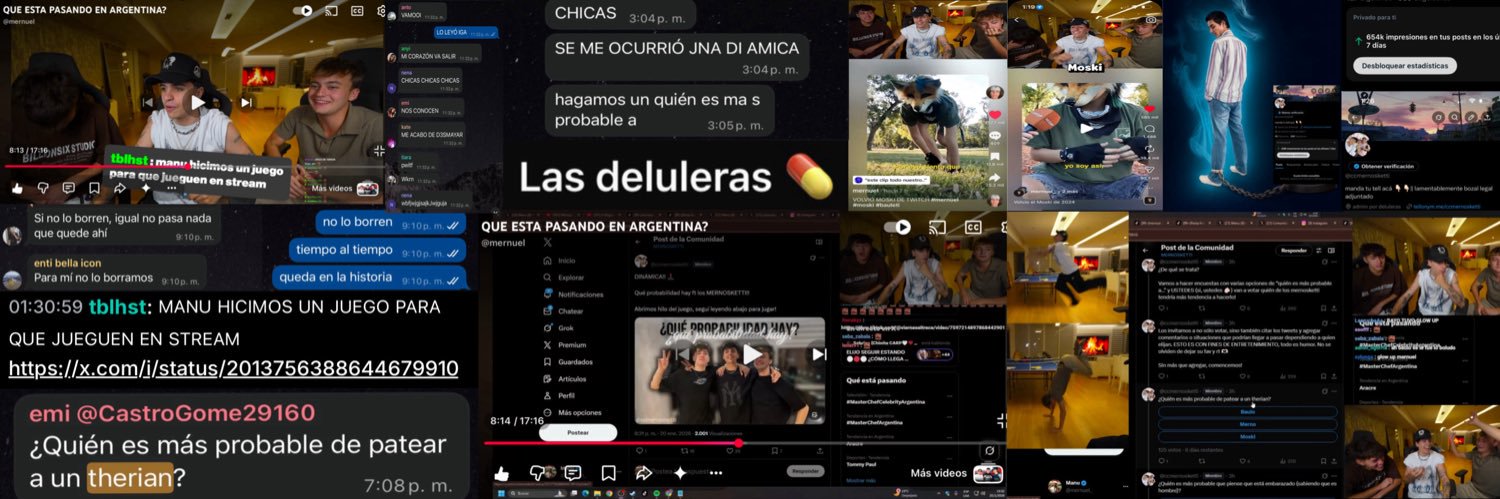Share the 8:14 video with arrow icon
The width and height of the screenshot is (1500, 499).
pyautogui.click(x=644, y=473)
